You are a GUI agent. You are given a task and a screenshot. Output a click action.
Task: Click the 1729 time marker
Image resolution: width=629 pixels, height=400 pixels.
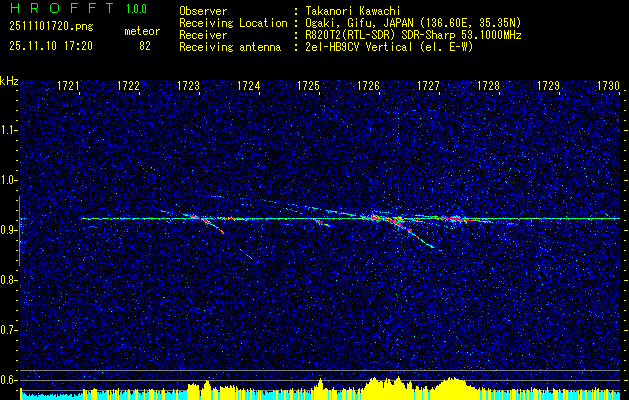548,85
